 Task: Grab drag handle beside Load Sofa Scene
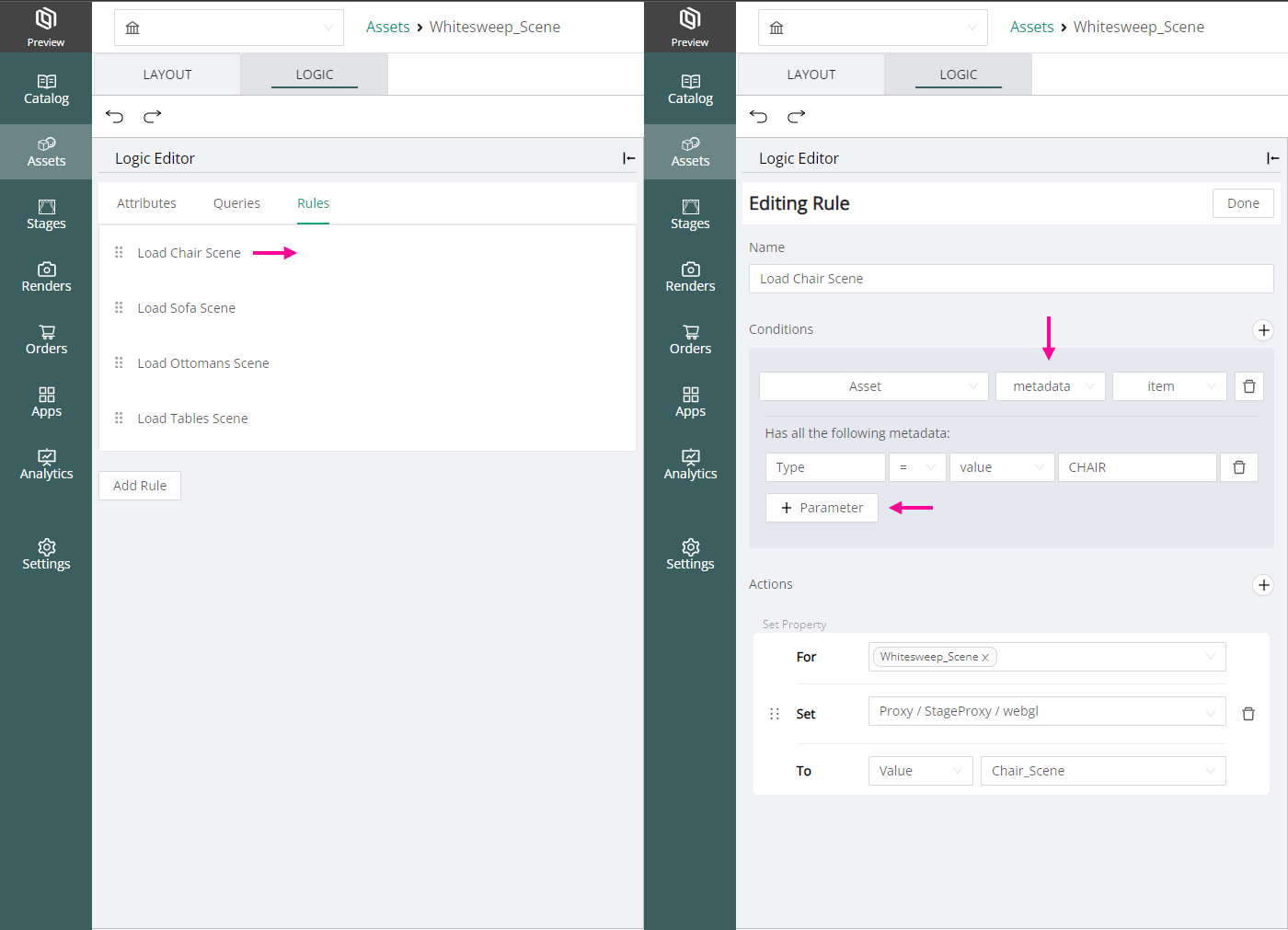pyautogui.click(x=119, y=308)
